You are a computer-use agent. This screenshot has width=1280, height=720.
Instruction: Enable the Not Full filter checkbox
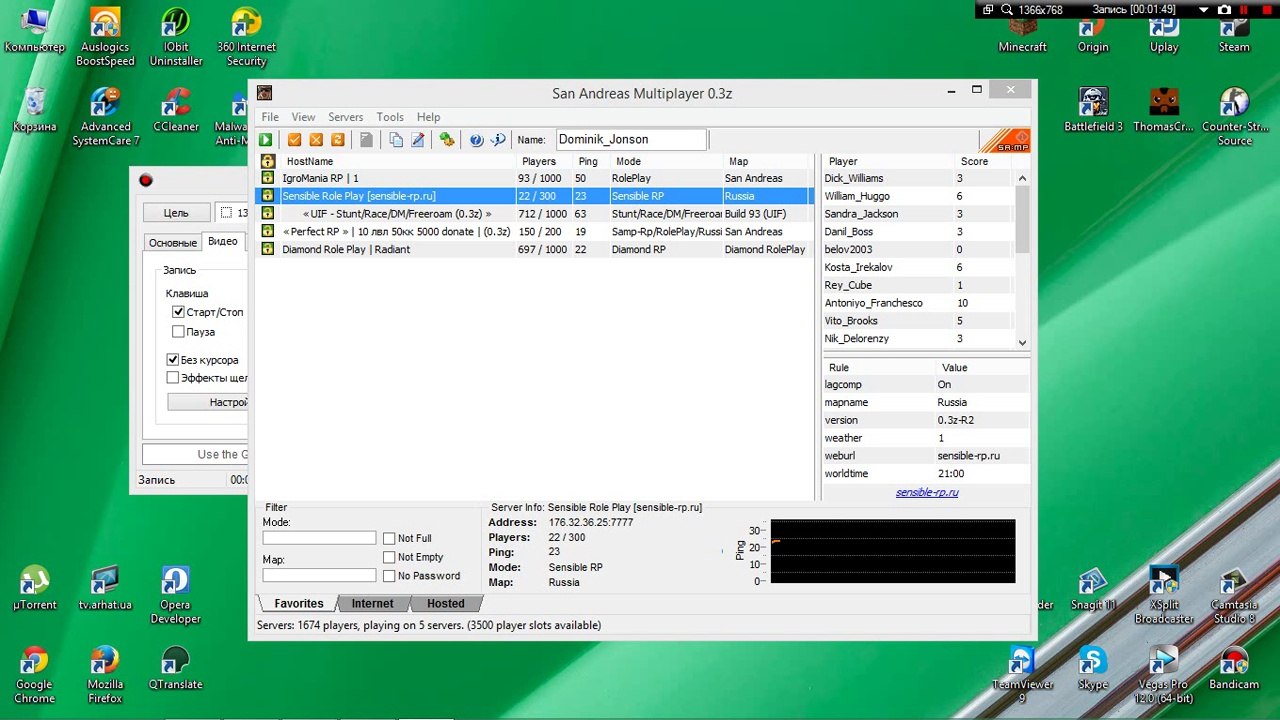[x=389, y=539]
